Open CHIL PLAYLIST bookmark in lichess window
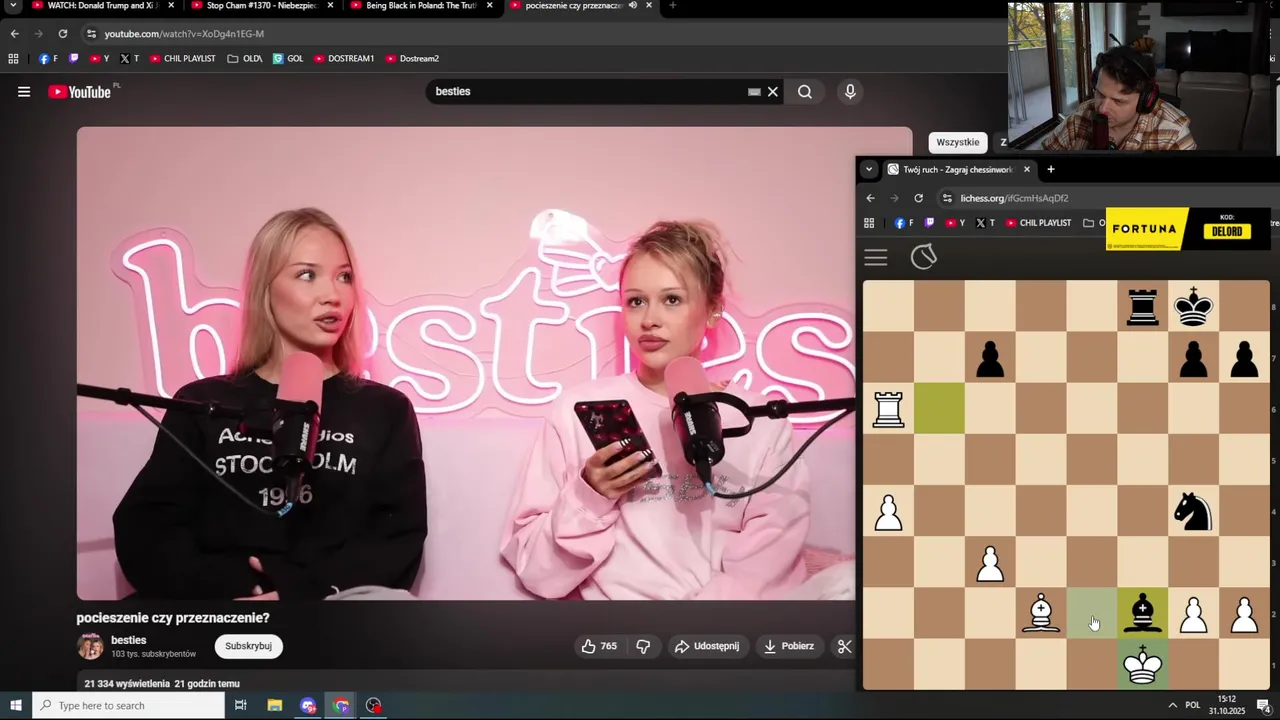Viewport: 1280px width, 720px height. click(1039, 223)
